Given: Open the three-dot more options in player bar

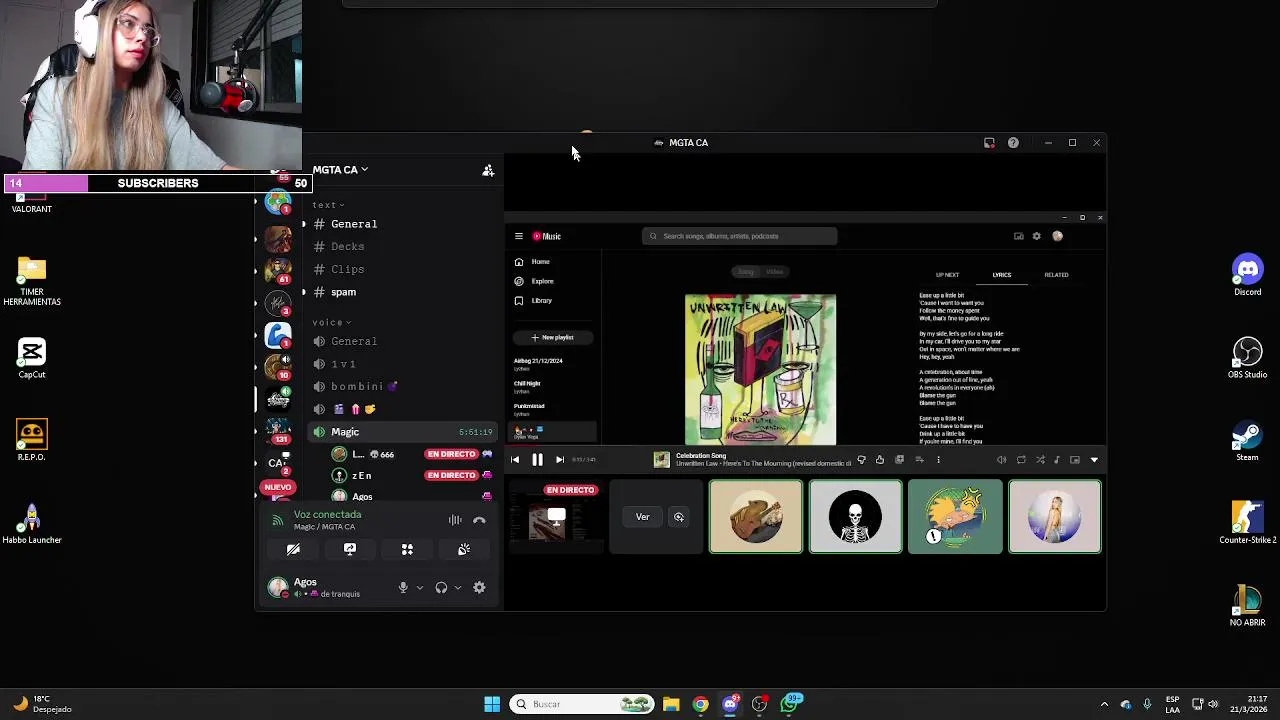Looking at the screenshot, I should click(x=938, y=460).
